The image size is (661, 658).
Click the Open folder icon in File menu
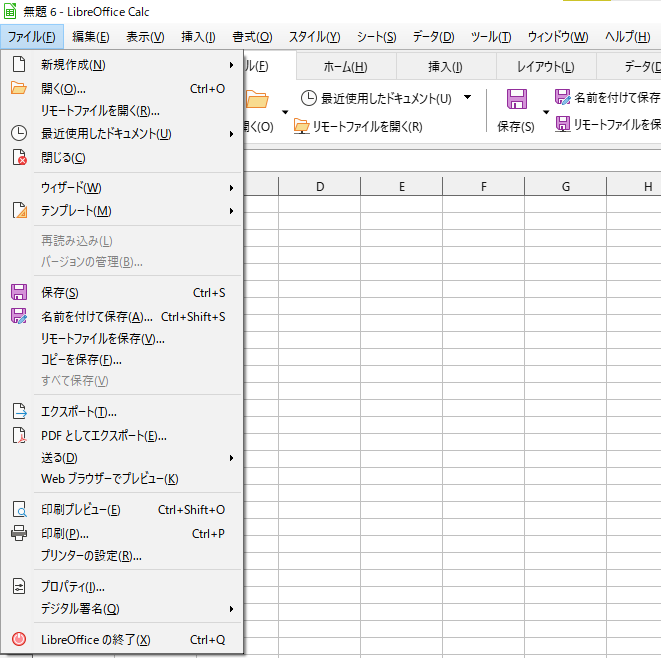(19, 88)
